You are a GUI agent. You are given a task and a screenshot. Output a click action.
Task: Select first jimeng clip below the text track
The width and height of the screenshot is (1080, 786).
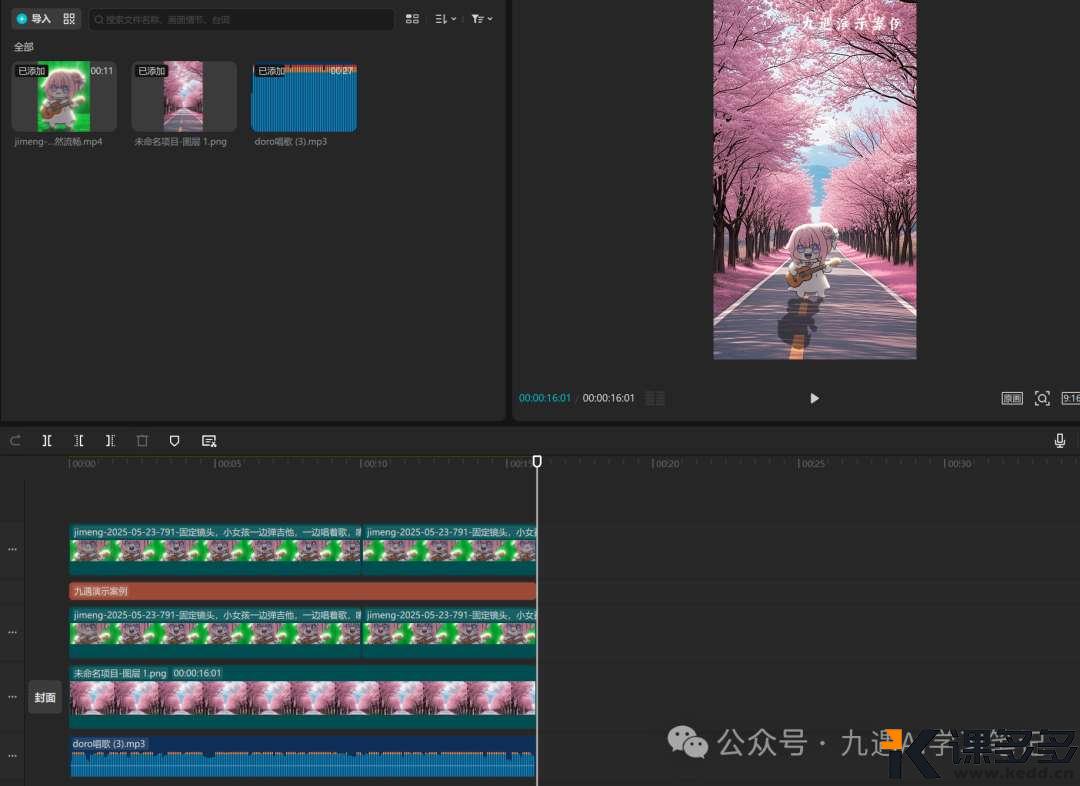(215, 632)
